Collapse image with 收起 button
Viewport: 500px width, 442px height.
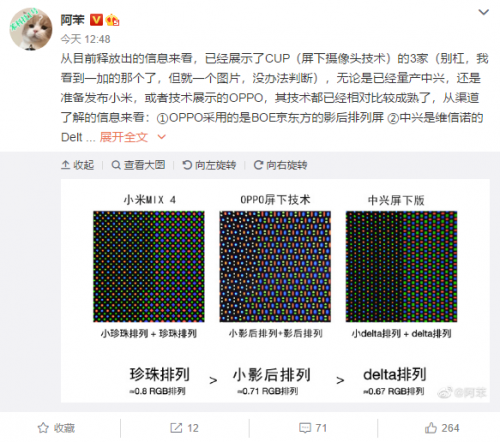78,165
